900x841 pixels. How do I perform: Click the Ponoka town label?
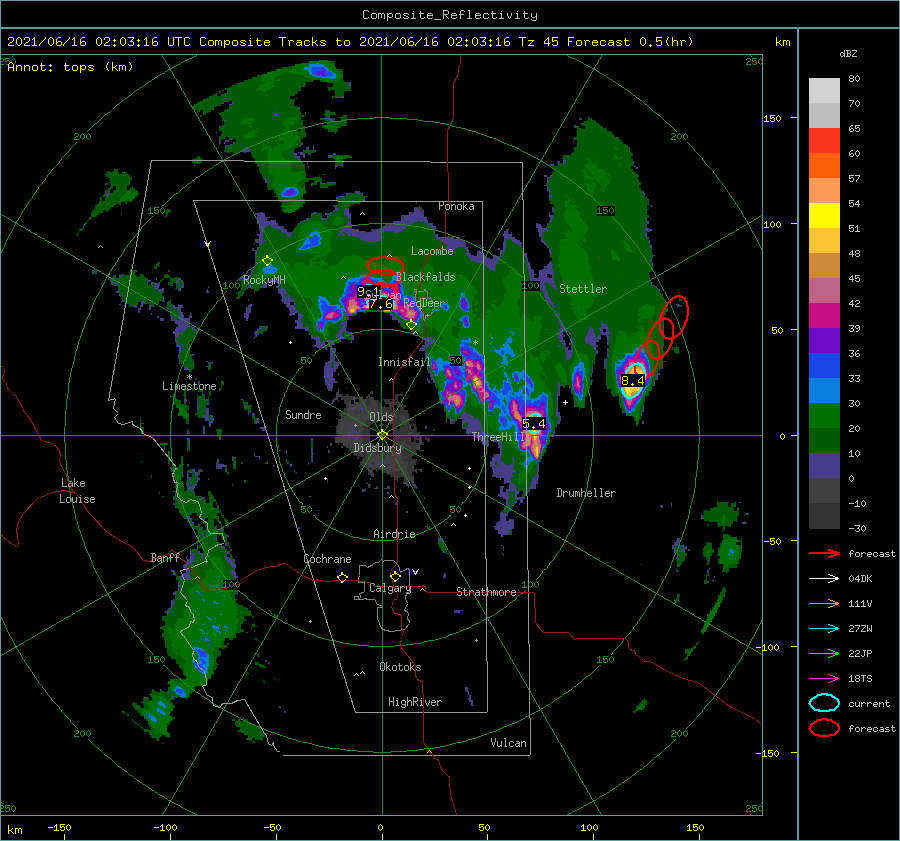(456, 206)
